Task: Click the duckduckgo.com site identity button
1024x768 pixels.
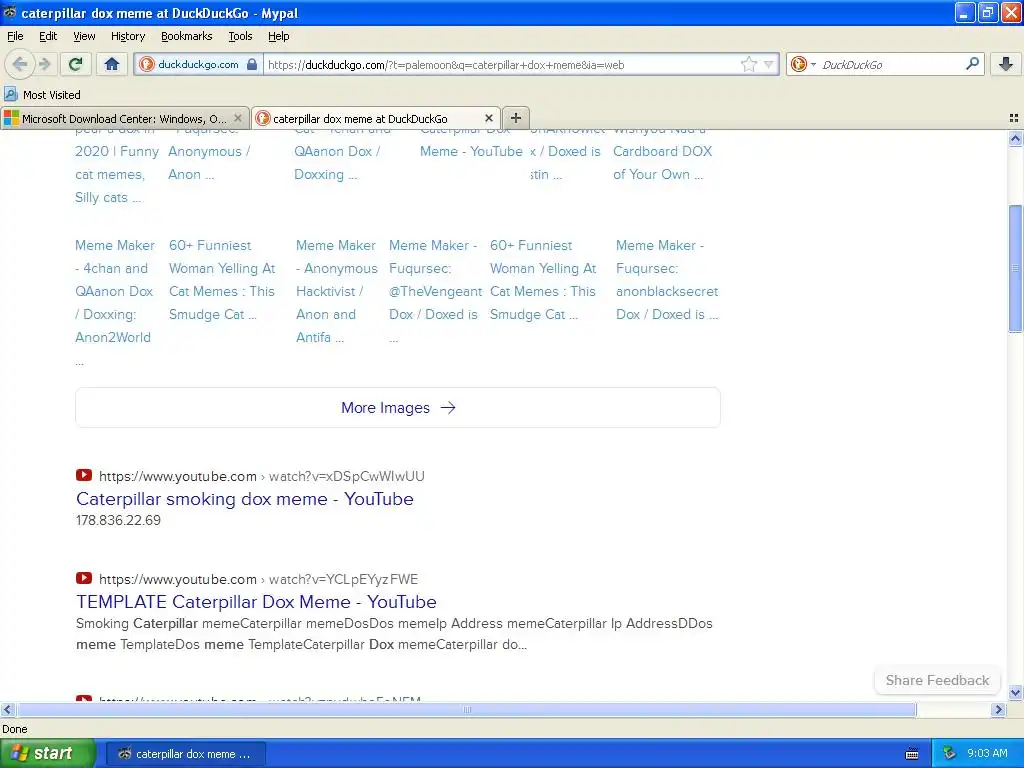Action: 199,64
